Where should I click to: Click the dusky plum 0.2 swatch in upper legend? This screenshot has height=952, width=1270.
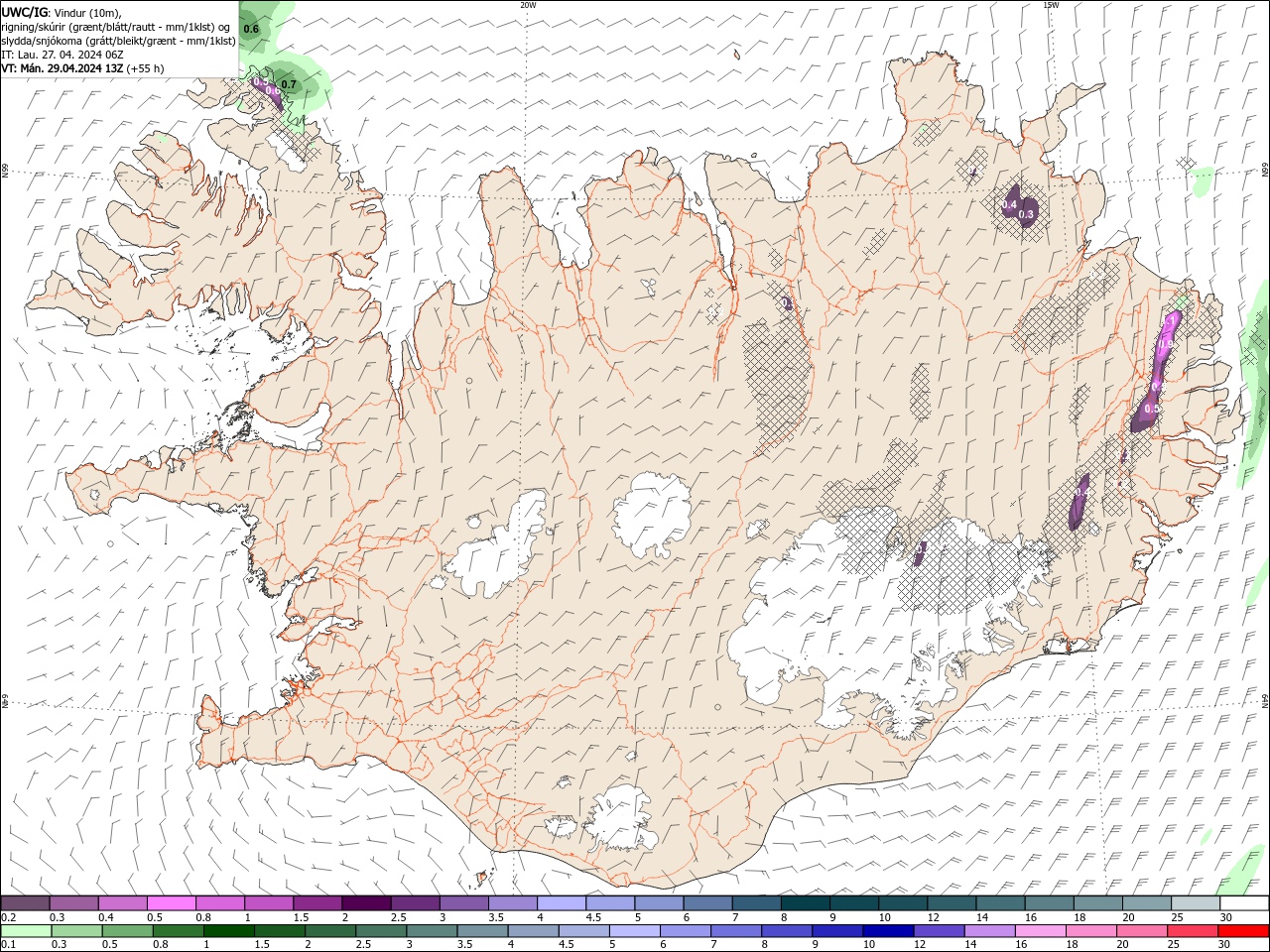tap(25, 903)
